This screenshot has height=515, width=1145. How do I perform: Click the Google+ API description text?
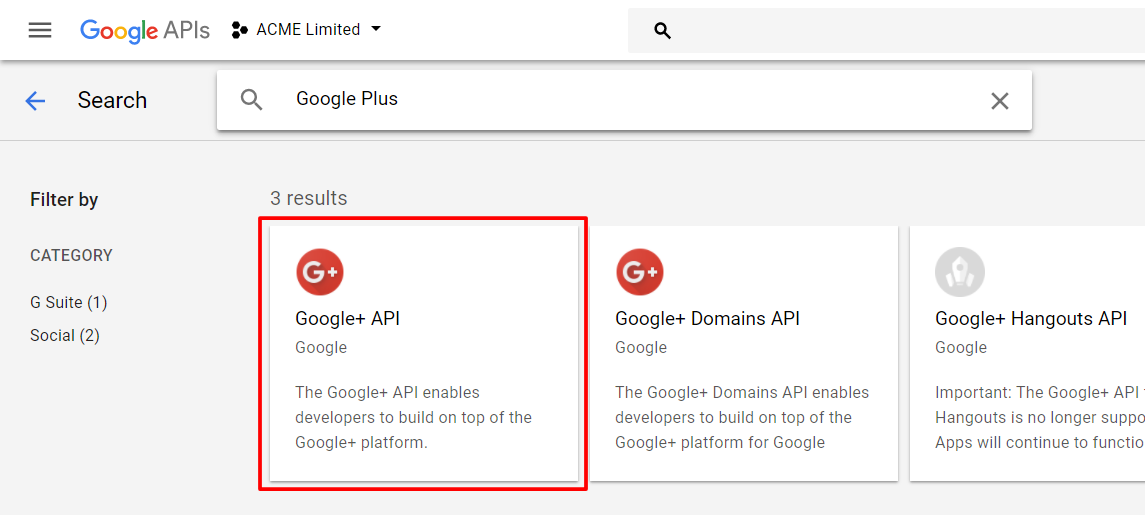pyautogui.click(x=413, y=417)
